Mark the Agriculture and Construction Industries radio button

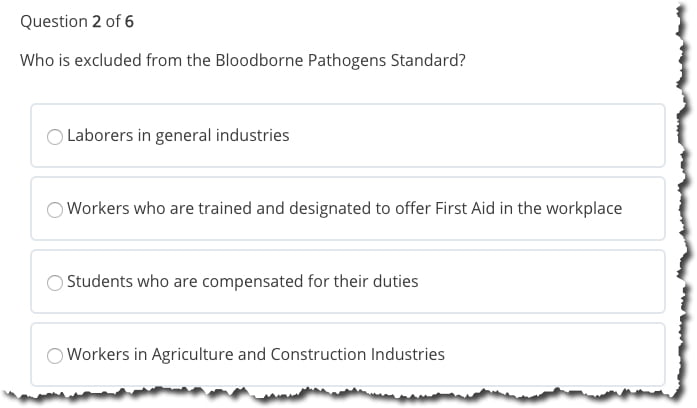55,355
